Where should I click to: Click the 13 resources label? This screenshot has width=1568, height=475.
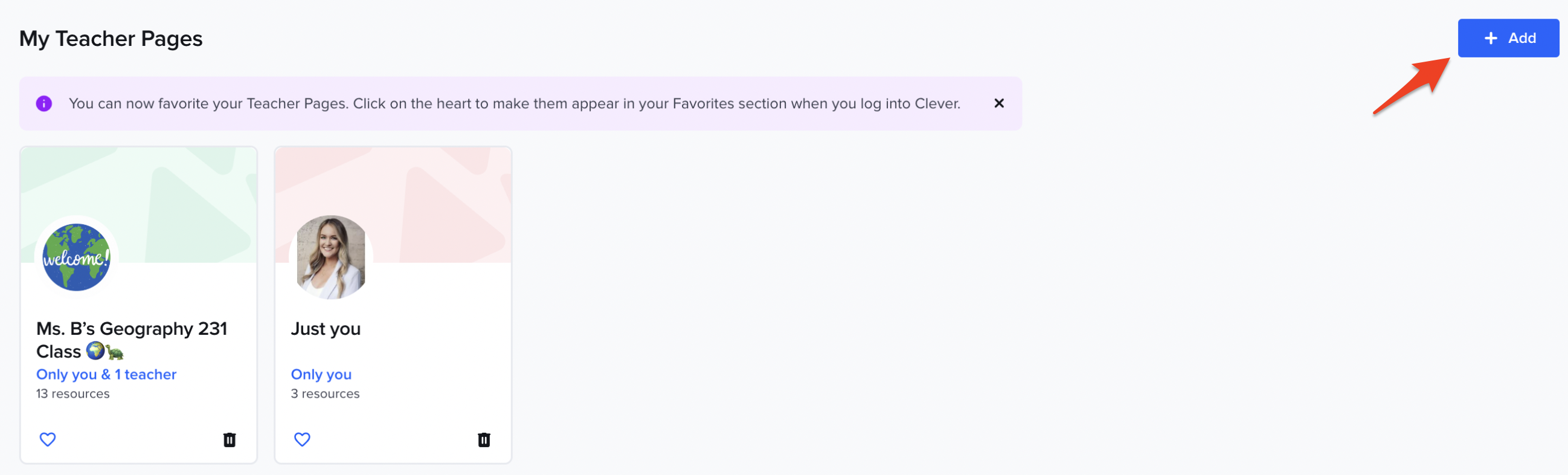[72, 393]
